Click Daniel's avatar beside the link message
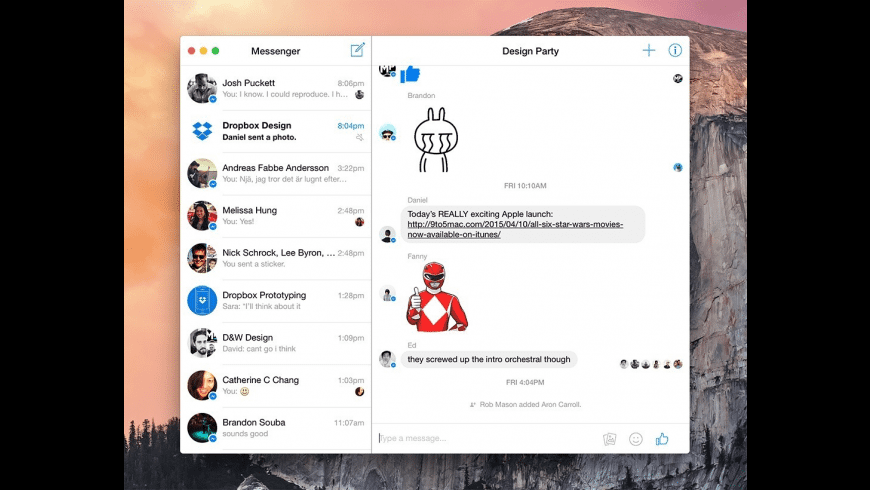Viewport: 870px width, 490px height. pos(387,234)
